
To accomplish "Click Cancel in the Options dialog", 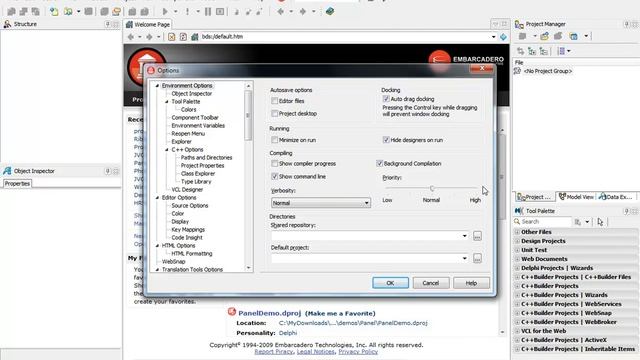I will point(431,283).
